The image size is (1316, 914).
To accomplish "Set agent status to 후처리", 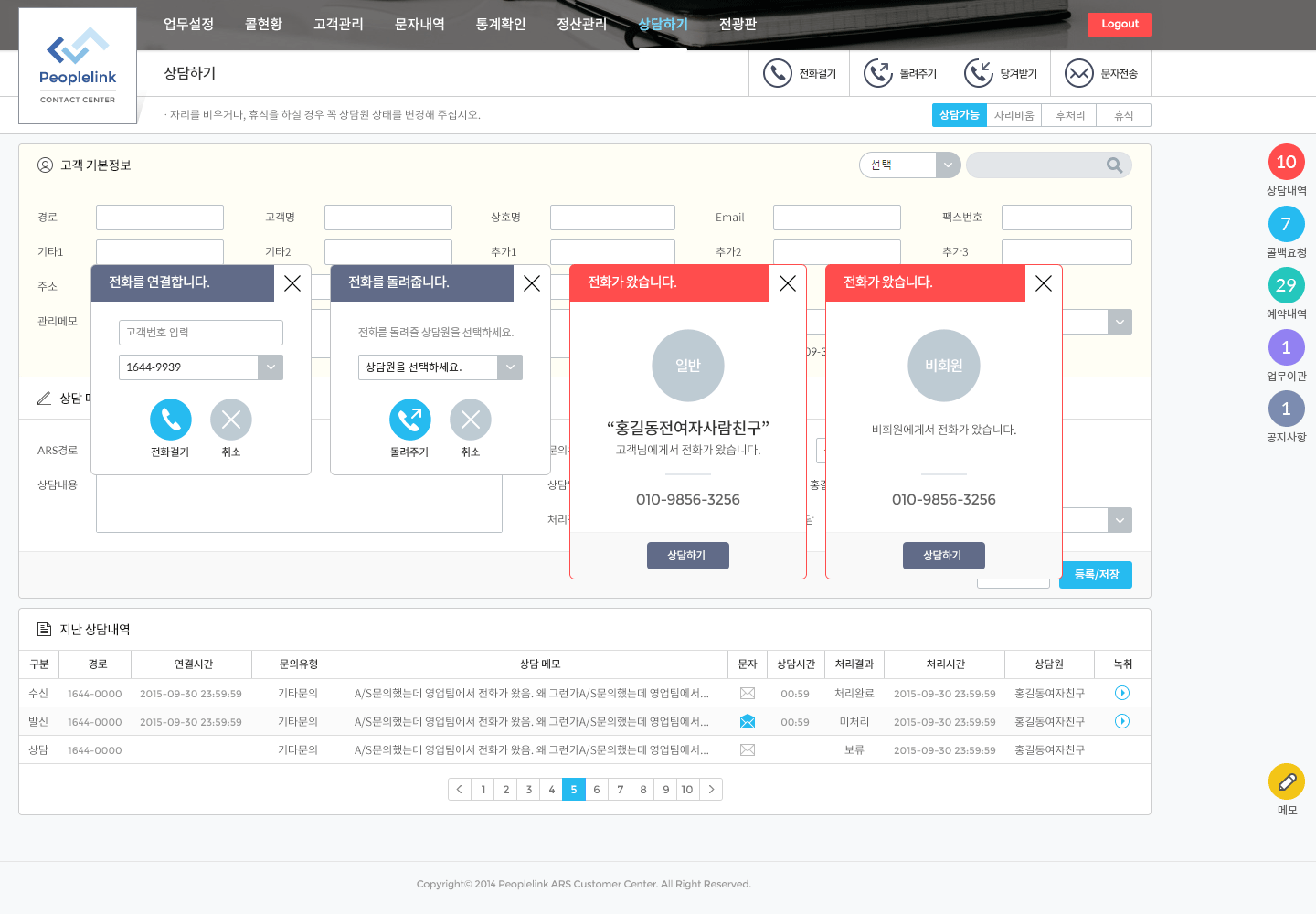I will point(1069,115).
